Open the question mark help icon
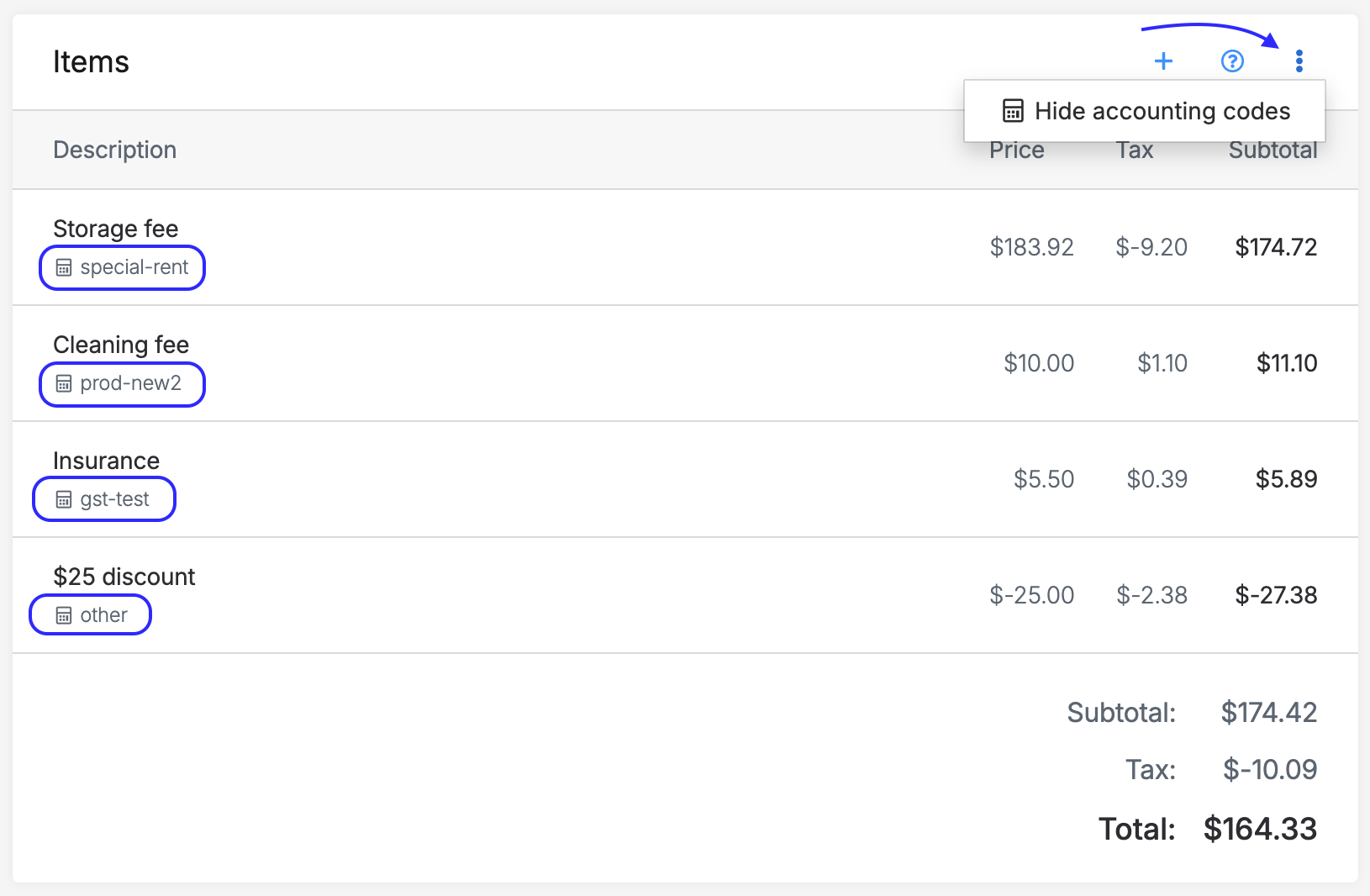This screenshot has width=1370, height=896. pos(1232,61)
